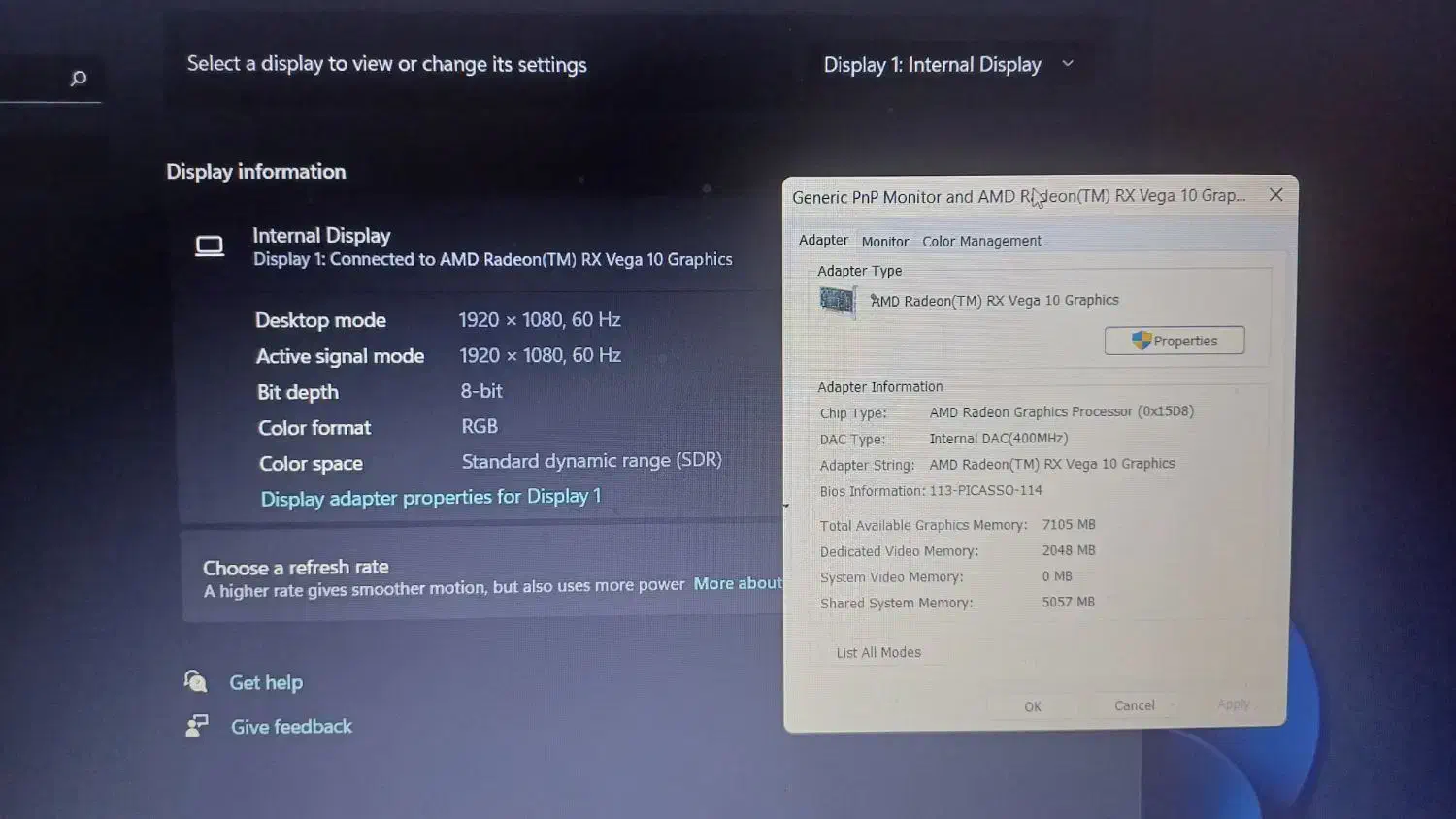Click the Bios Information value 113-PICASSO-114

click(x=986, y=490)
